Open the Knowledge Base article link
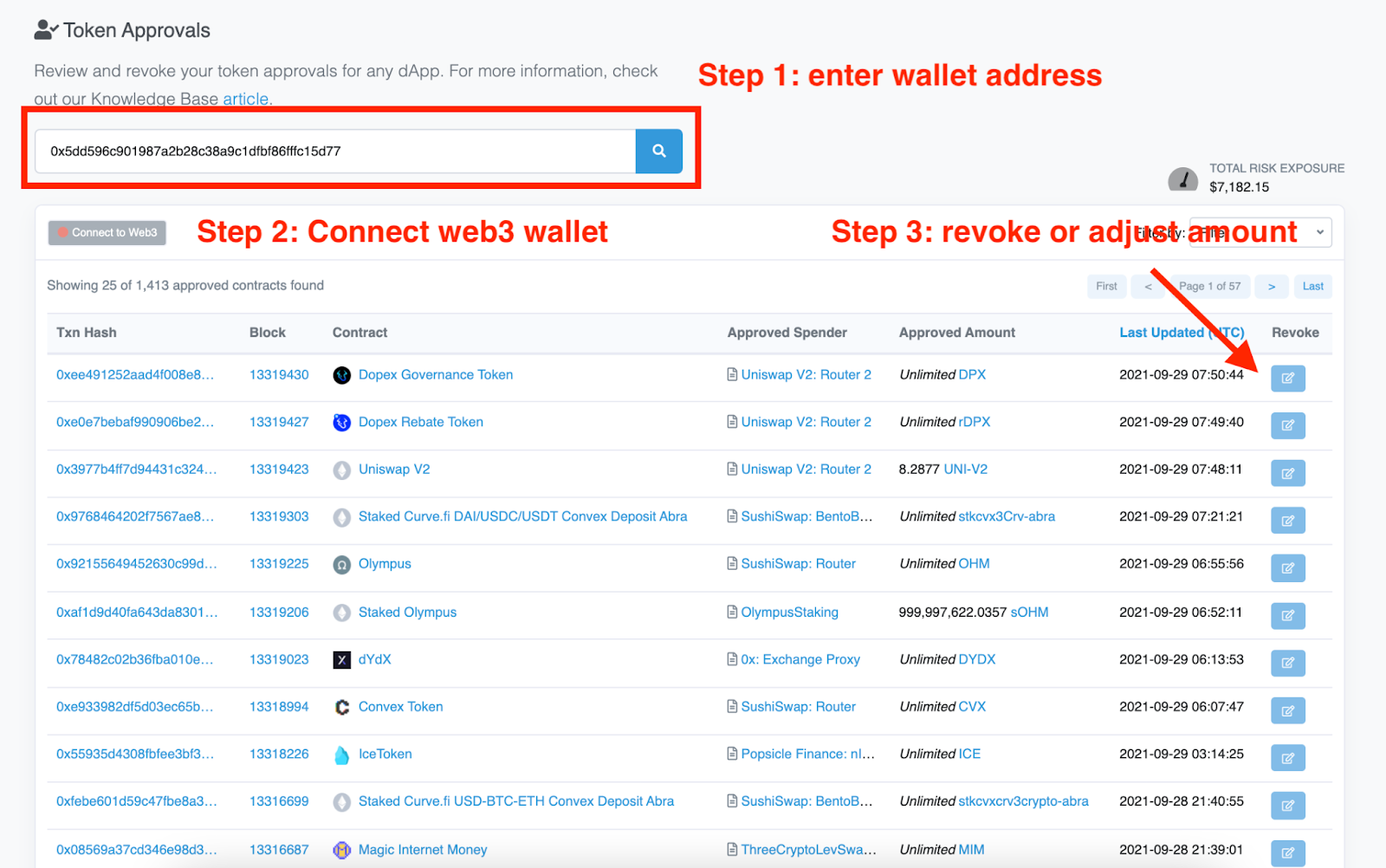 pos(246,99)
